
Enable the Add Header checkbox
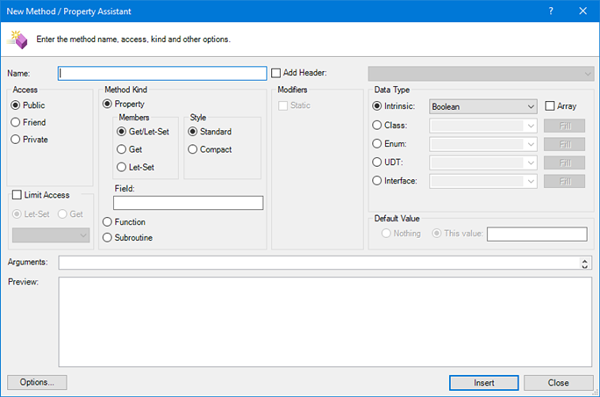[x=276, y=73]
